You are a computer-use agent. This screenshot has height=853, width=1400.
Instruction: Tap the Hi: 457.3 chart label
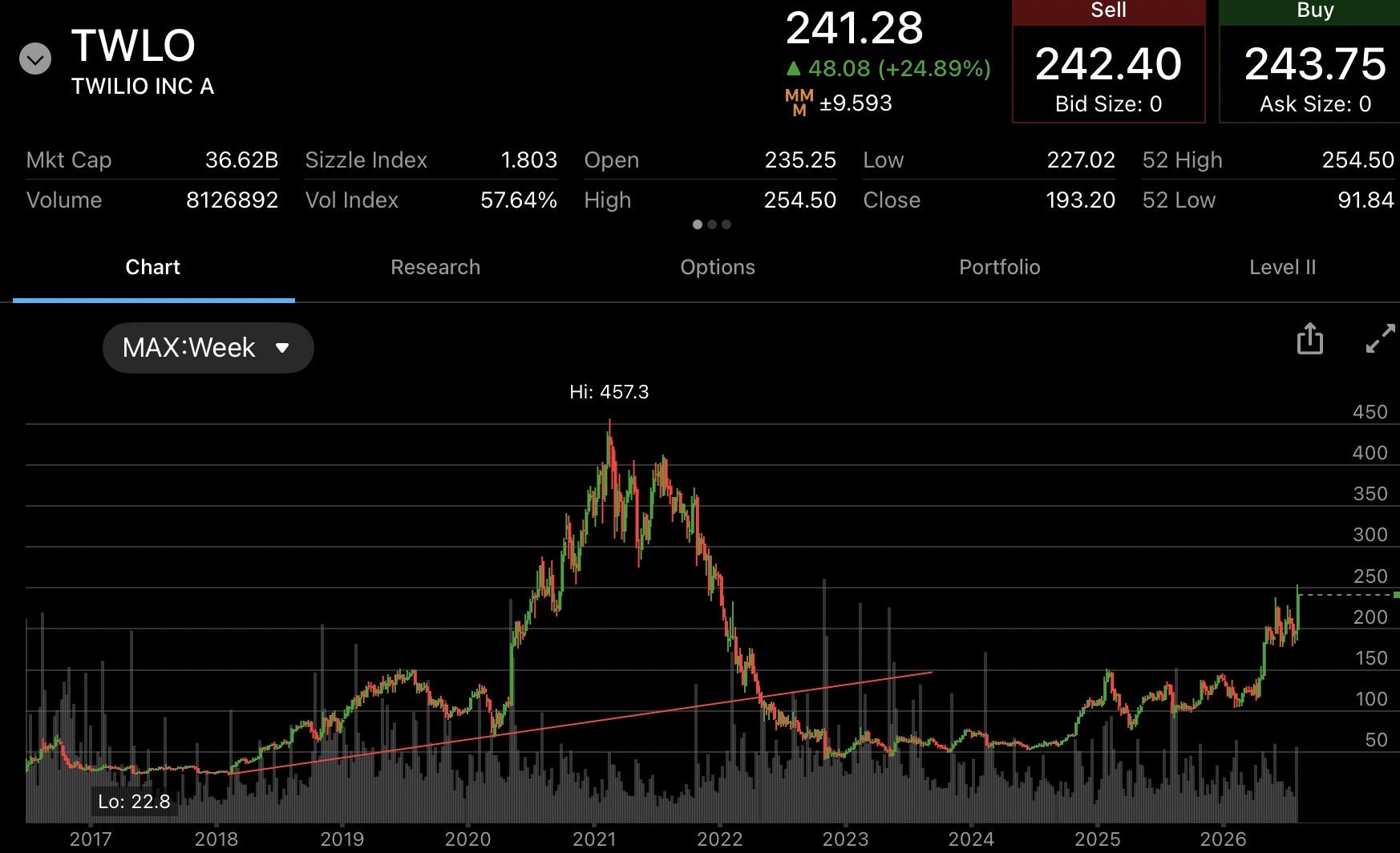[x=609, y=392]
